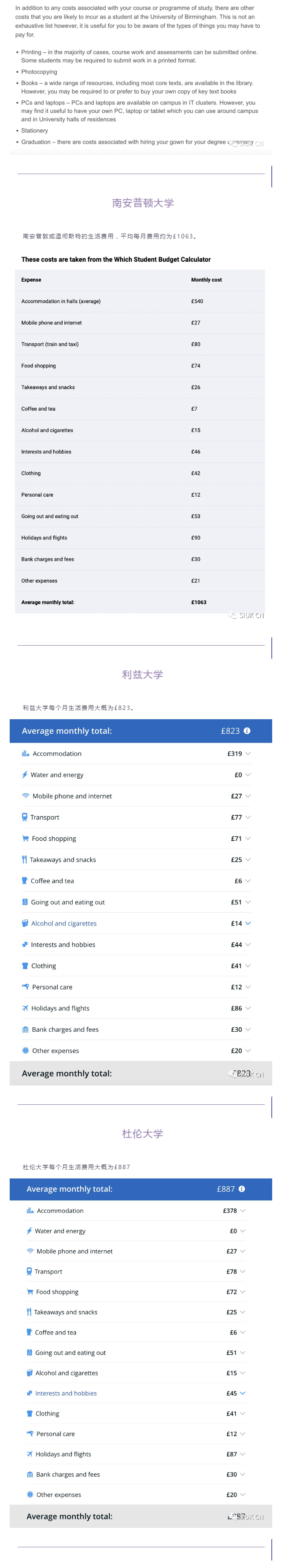Click the shopping cart icon for Leeds Food shopping

click(x=26, y=839)
